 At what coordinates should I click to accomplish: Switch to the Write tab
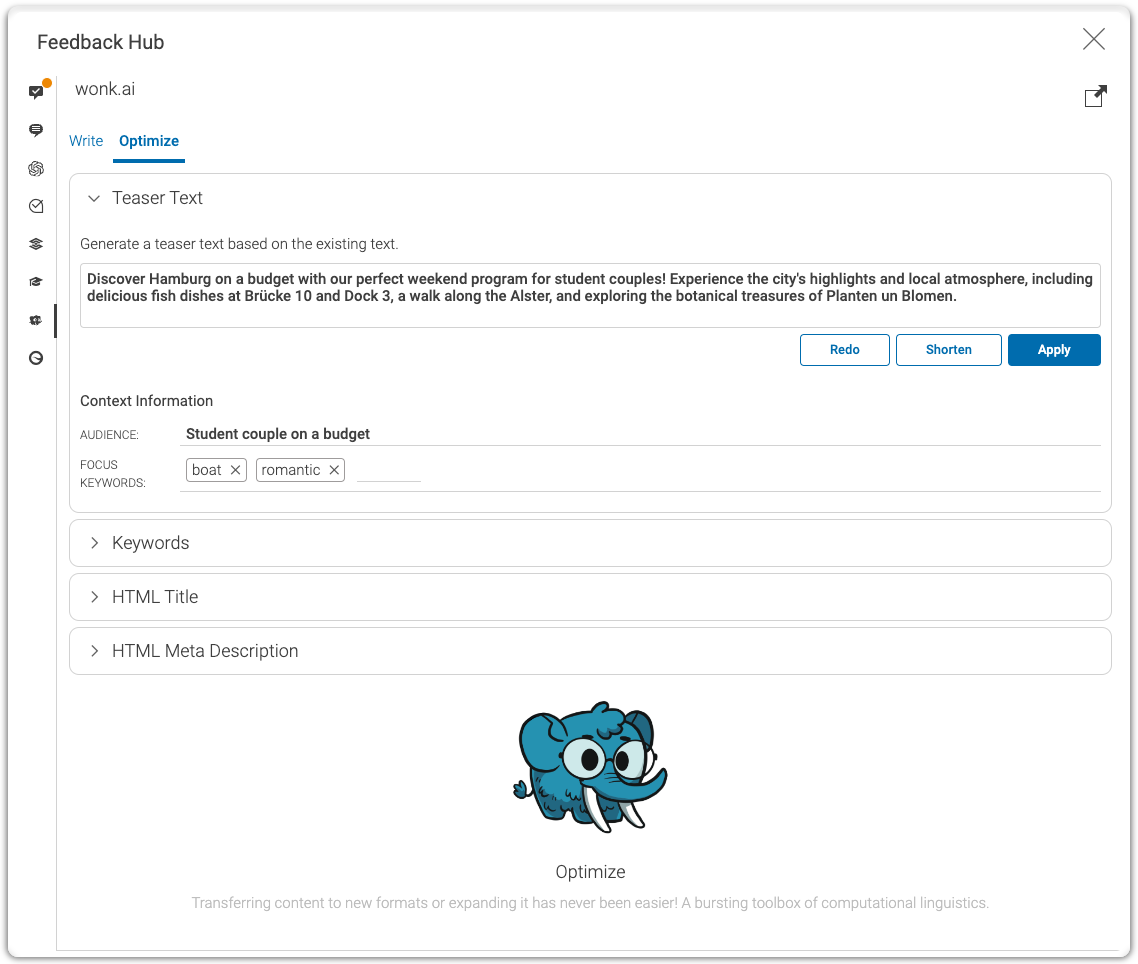[86, 141]
